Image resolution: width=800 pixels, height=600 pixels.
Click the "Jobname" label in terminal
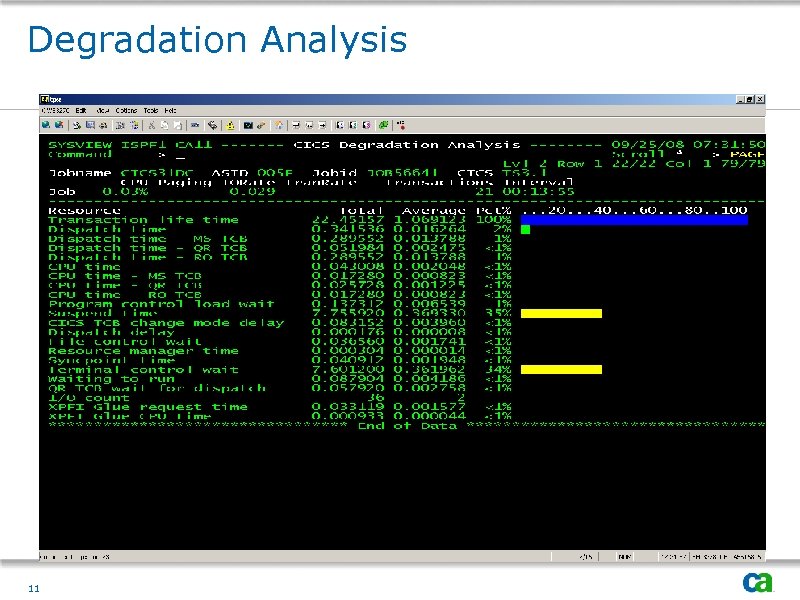click(80, 173)
